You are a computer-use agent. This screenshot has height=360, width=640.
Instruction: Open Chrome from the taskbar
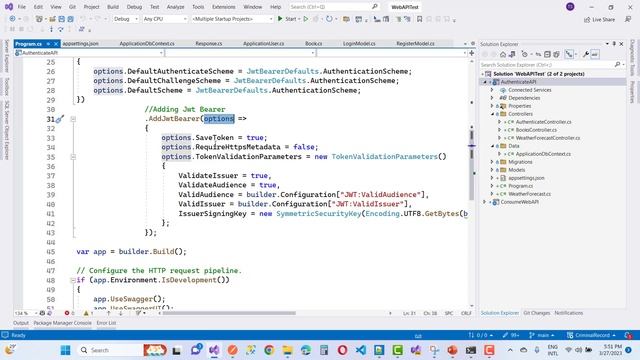click(x=269, y=350)
